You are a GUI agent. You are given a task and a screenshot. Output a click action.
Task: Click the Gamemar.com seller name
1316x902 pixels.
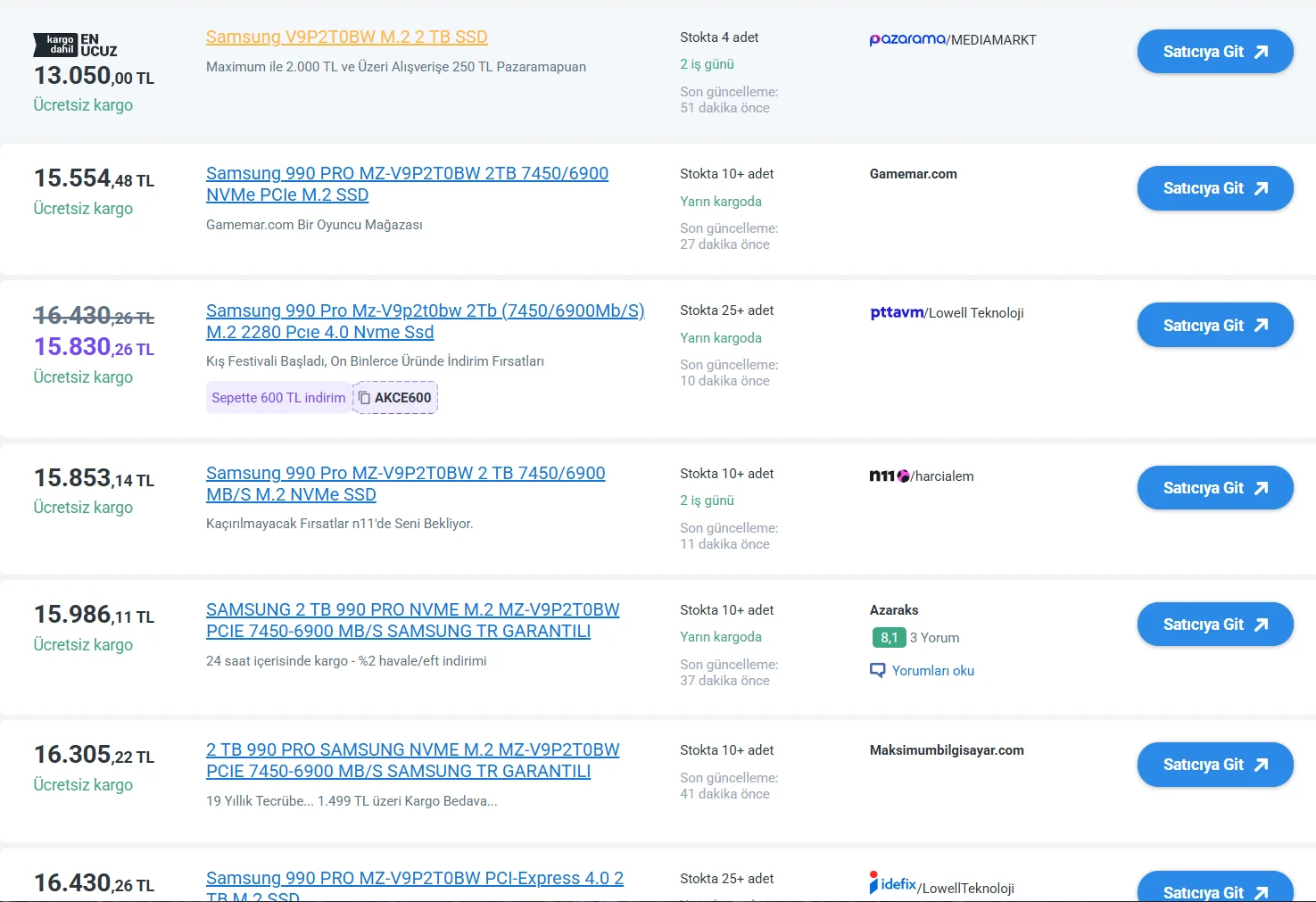pos(914,174)
